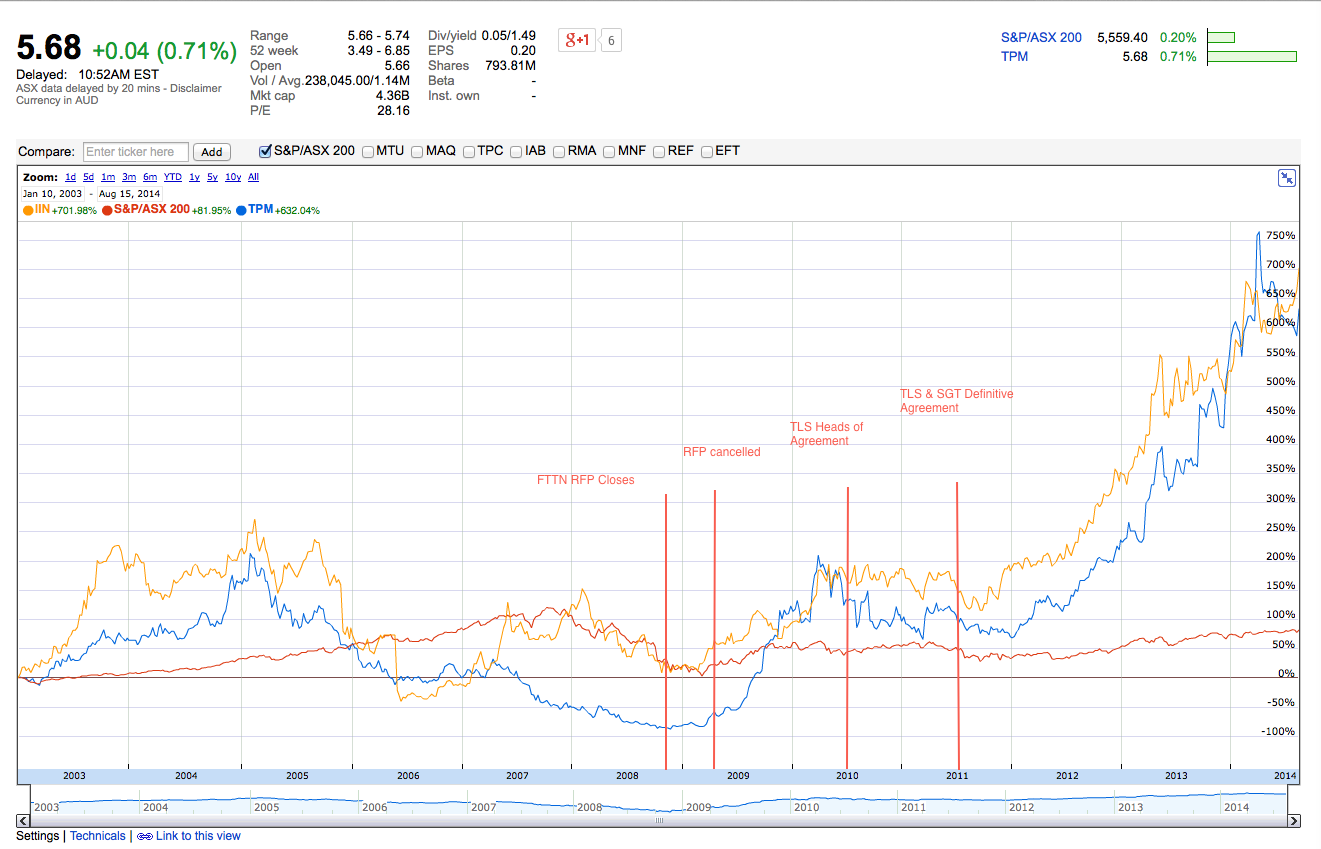The height and width of the screenshot is (849, 1321).
Task: Click the Aug 15, 2014 end date
Action: click(129, 194)
